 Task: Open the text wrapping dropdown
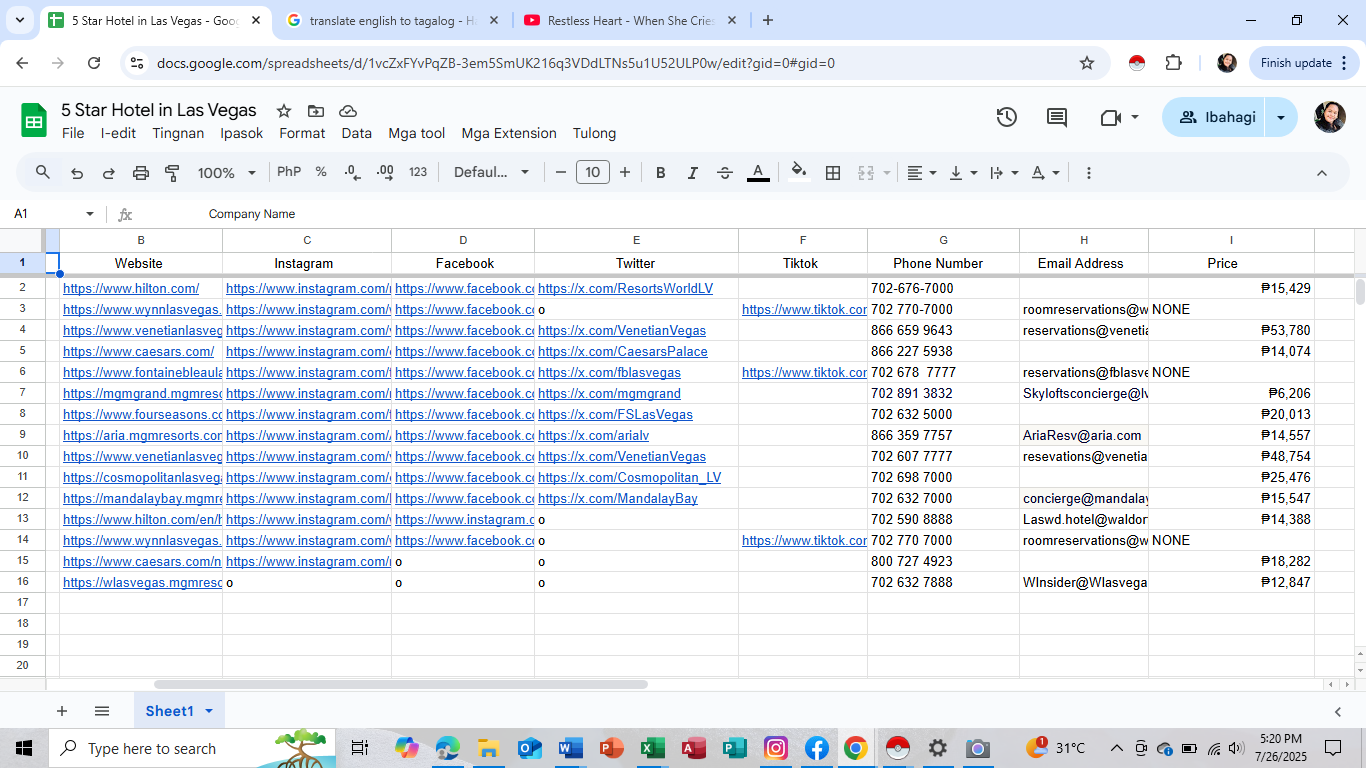pyautogui.click(x=1004, y=173)
